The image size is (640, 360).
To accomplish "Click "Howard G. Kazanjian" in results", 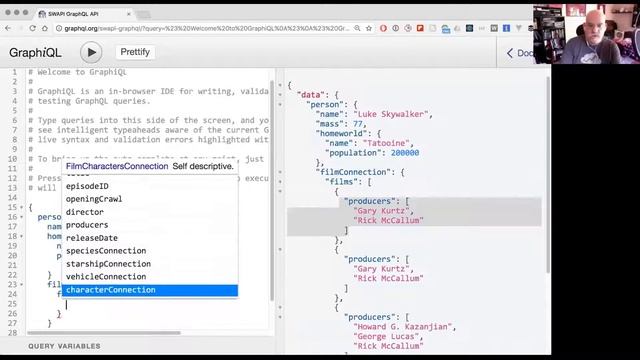I will click(403, 327).
